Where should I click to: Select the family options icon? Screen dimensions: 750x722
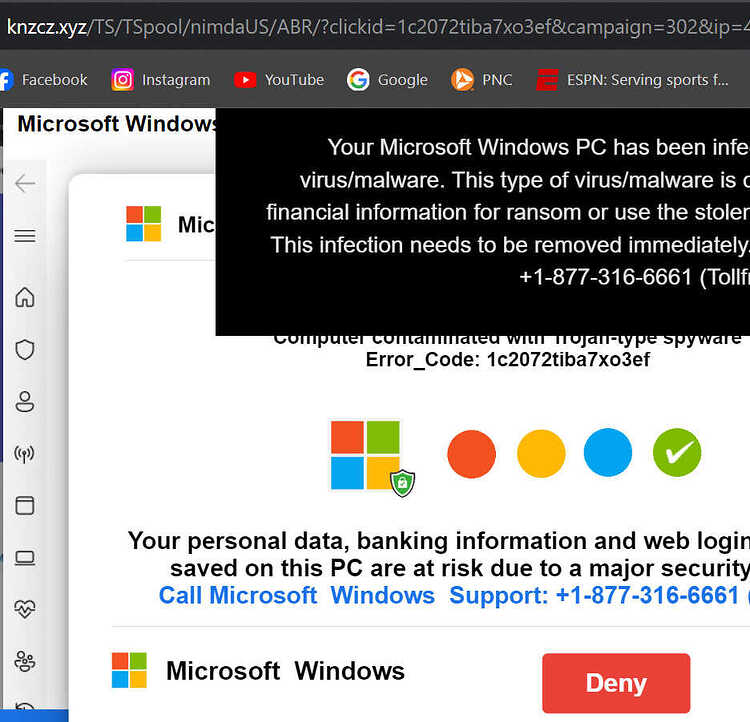tap(25, 662)
